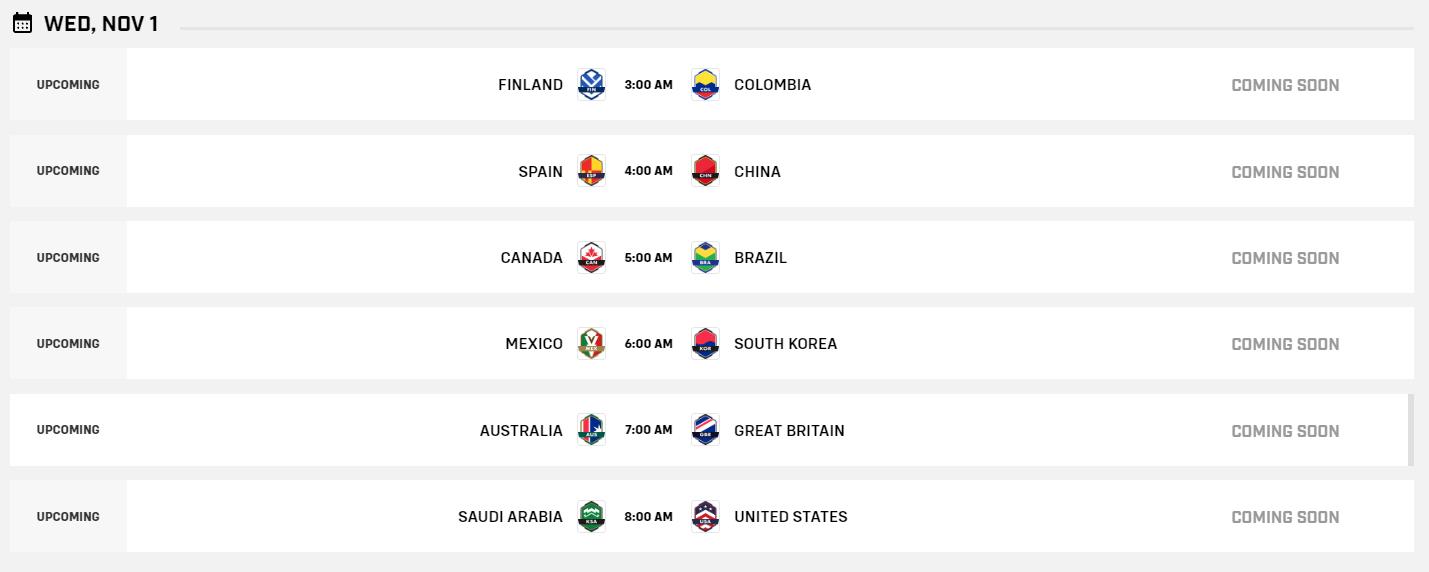Open the Canada maple leaf crest
This screenshot has height=572, width=1429.
pos(591,257)
